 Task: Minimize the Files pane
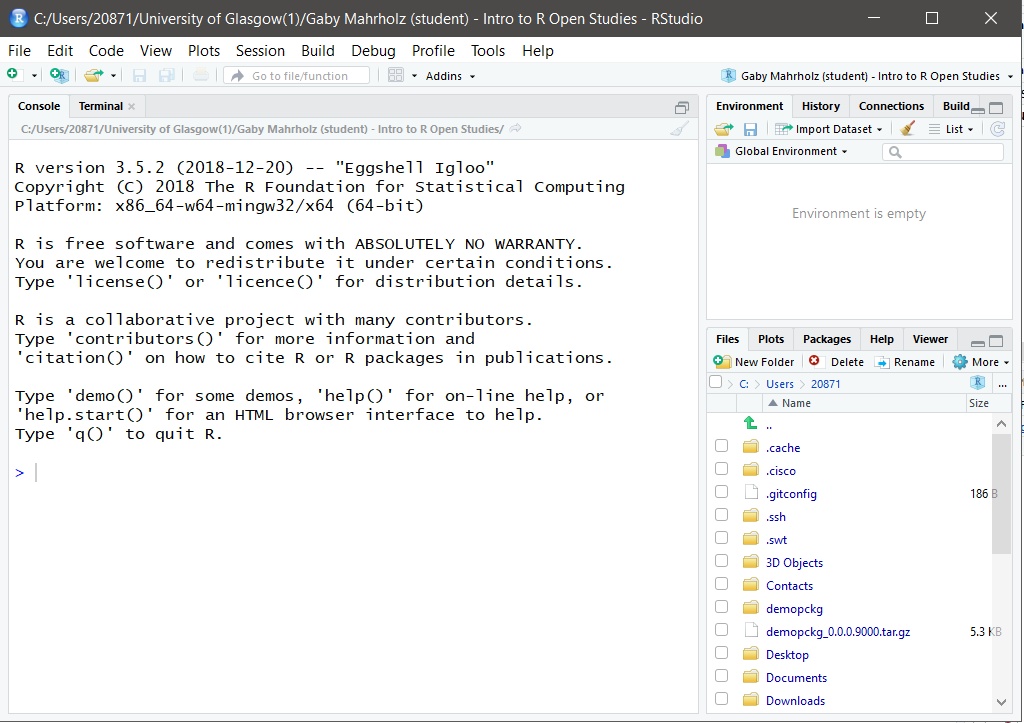click(x=978, y=342)
